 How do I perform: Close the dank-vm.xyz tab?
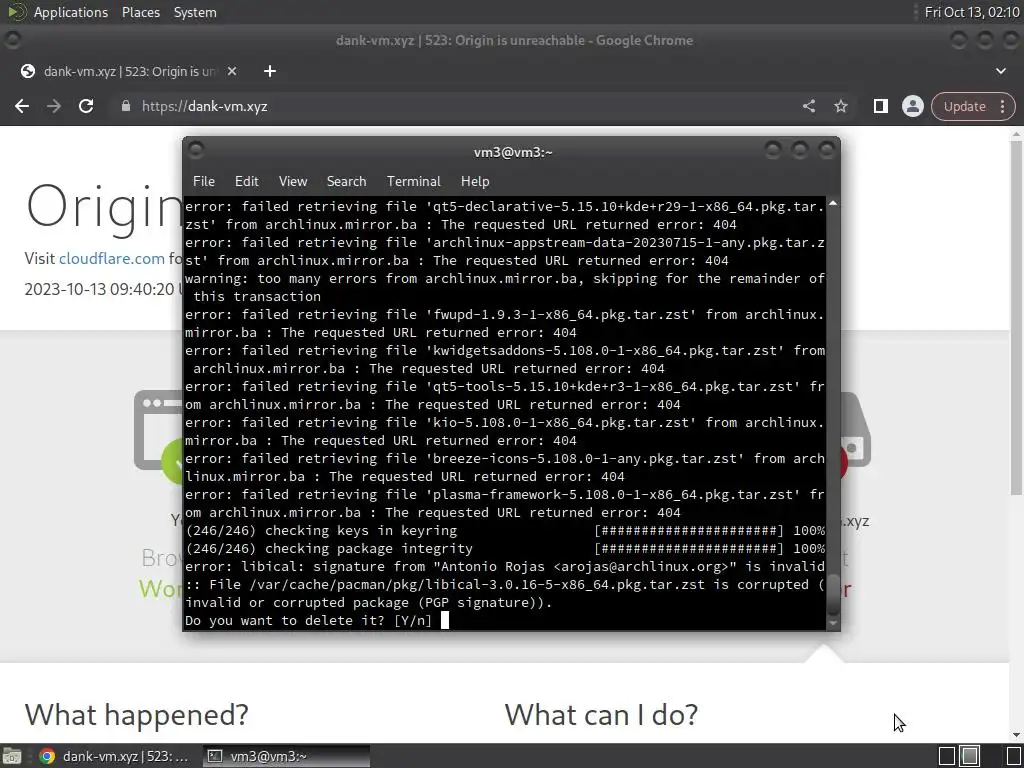[x=232, y=71]
